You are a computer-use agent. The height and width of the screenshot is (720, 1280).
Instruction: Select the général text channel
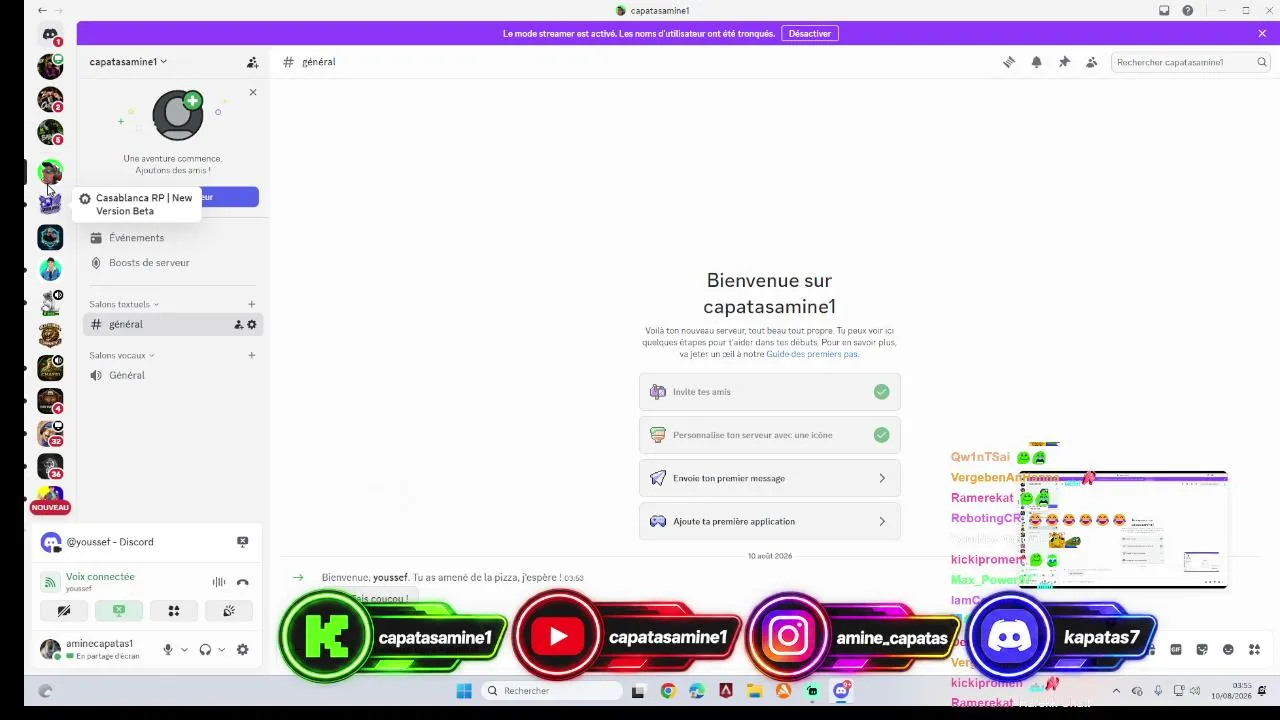(x=172, y=324)
